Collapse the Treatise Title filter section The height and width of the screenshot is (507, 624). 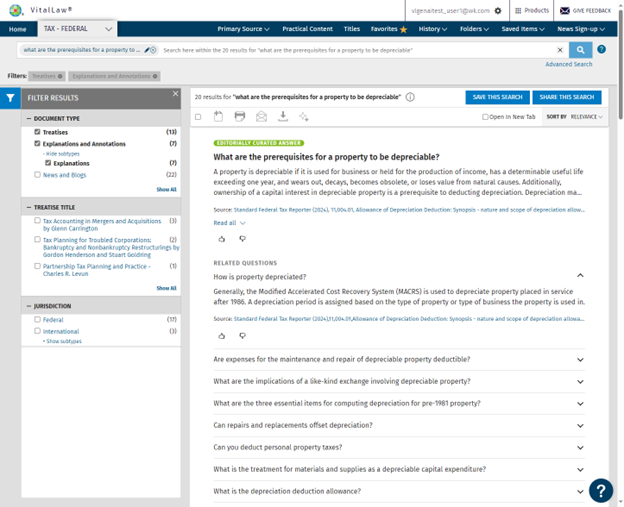[x=29, y=207]
